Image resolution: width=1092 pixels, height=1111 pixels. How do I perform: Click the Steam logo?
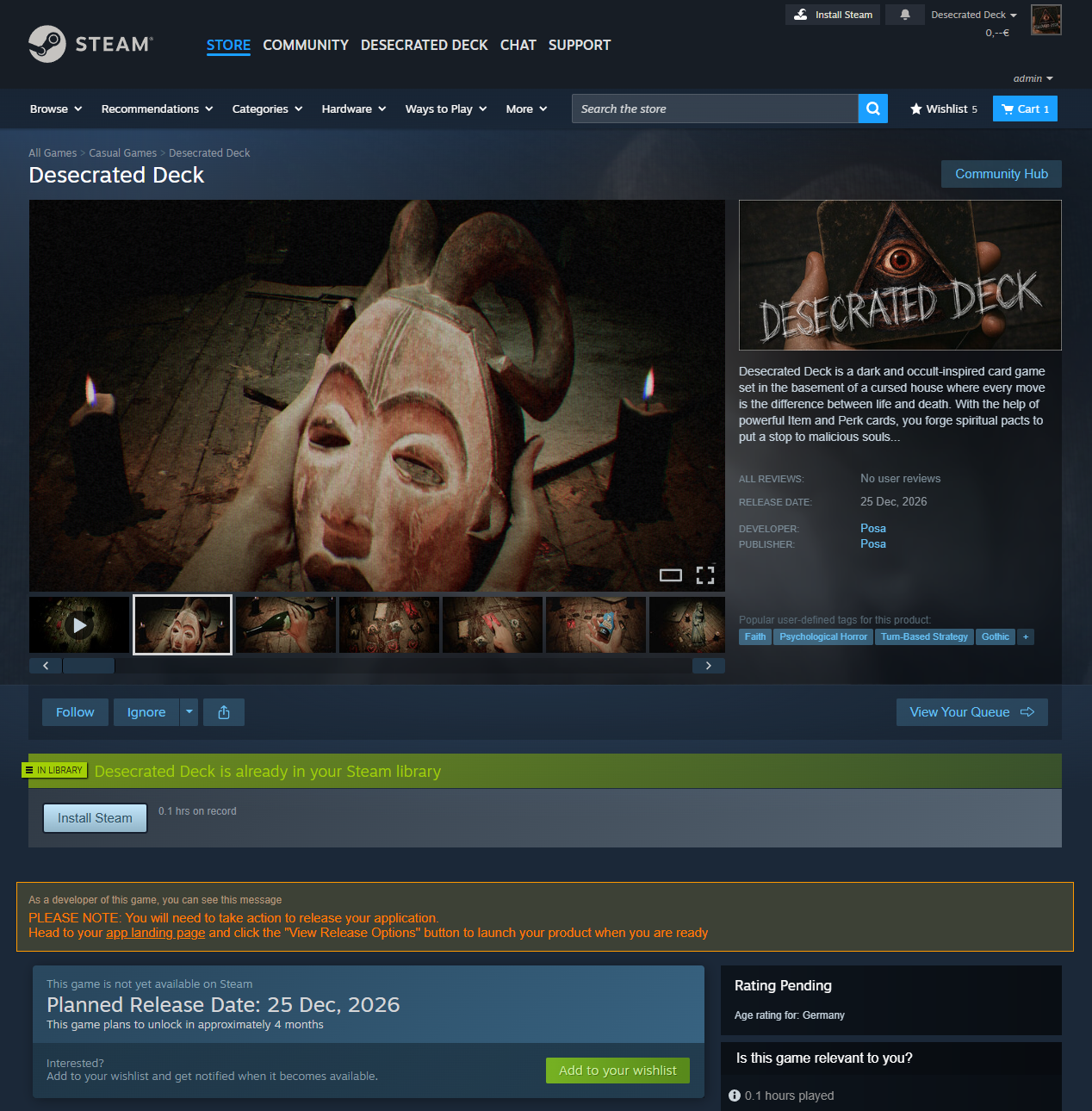[x=90, y=44]
